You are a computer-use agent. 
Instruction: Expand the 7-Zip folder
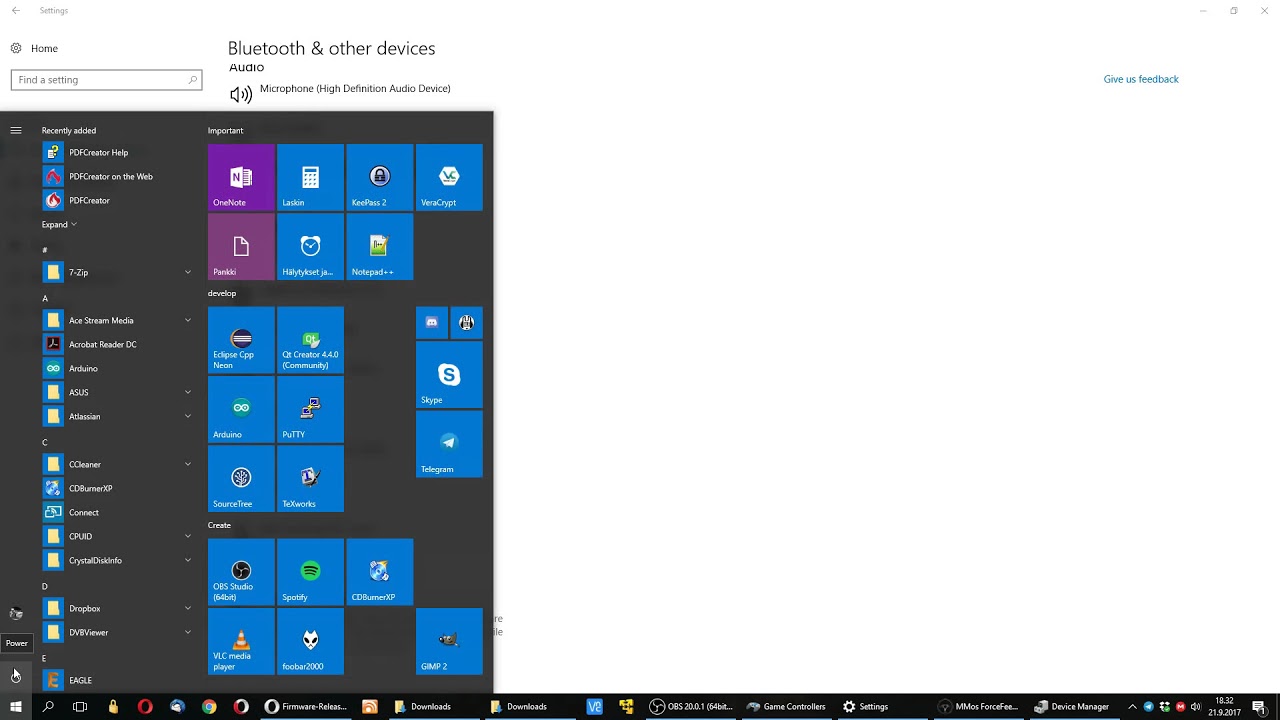(117, 272)
